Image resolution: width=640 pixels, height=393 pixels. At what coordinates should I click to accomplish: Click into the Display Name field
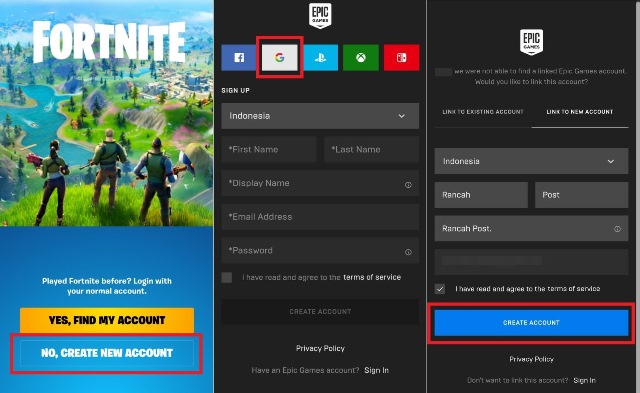click(x=320, y=183)
